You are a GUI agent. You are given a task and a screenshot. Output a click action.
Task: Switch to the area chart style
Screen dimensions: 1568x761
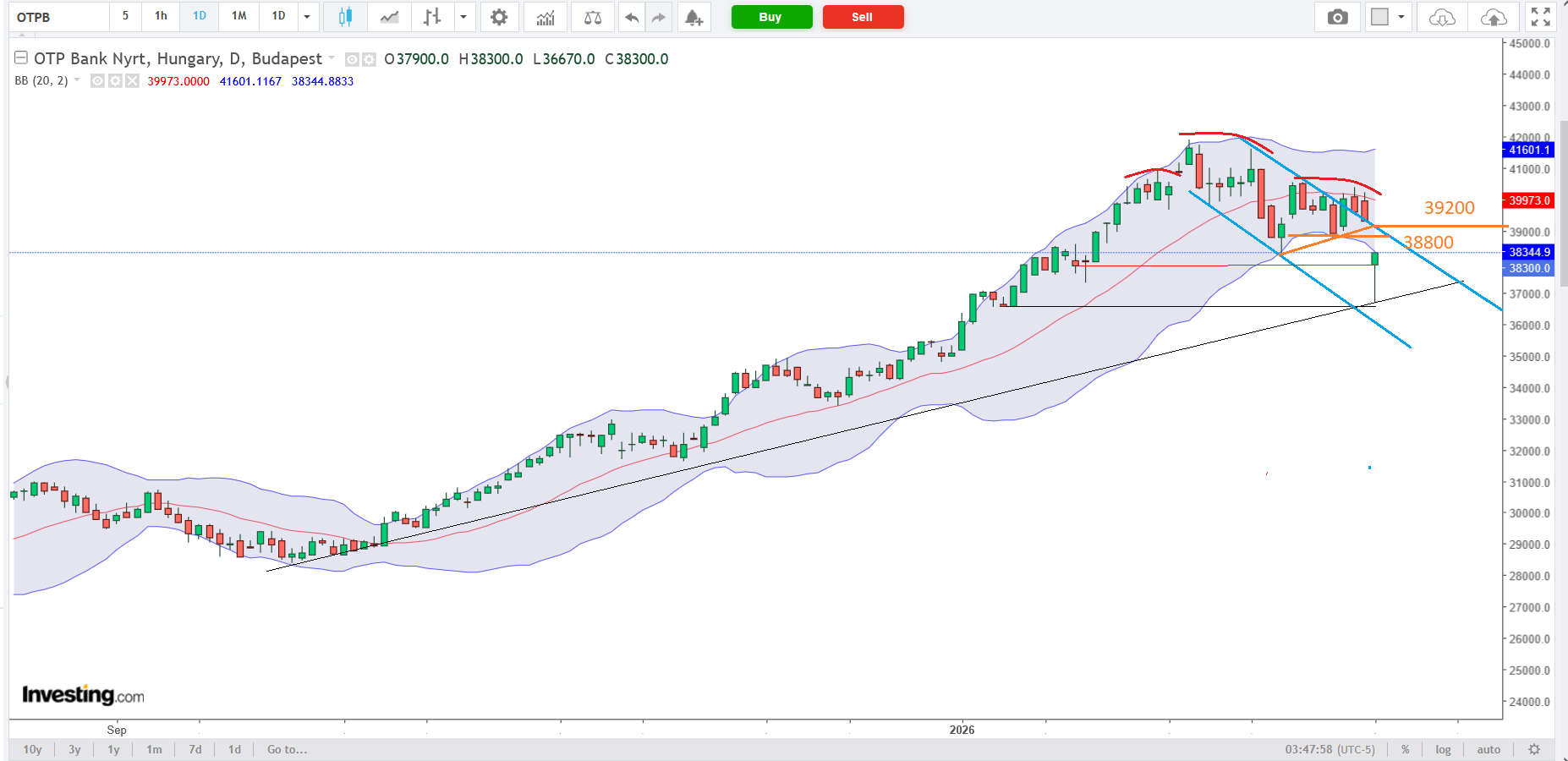pyautogui.click(x=389, y=17)
